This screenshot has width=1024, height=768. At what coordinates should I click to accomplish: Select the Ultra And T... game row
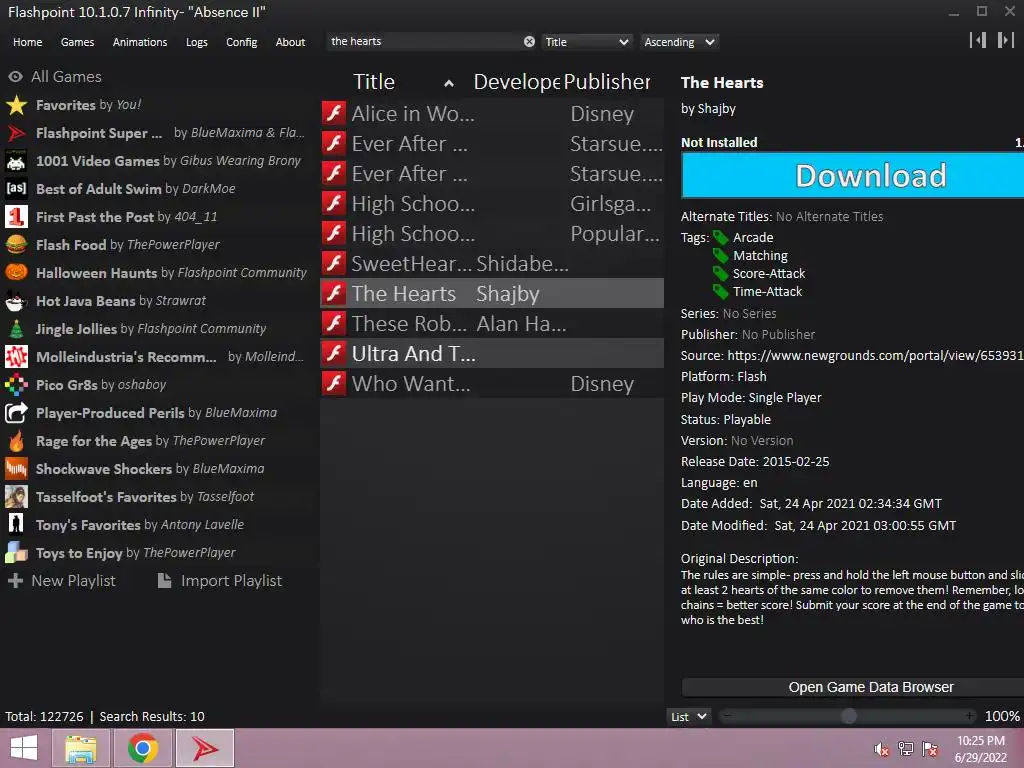(x=492, y=353)
